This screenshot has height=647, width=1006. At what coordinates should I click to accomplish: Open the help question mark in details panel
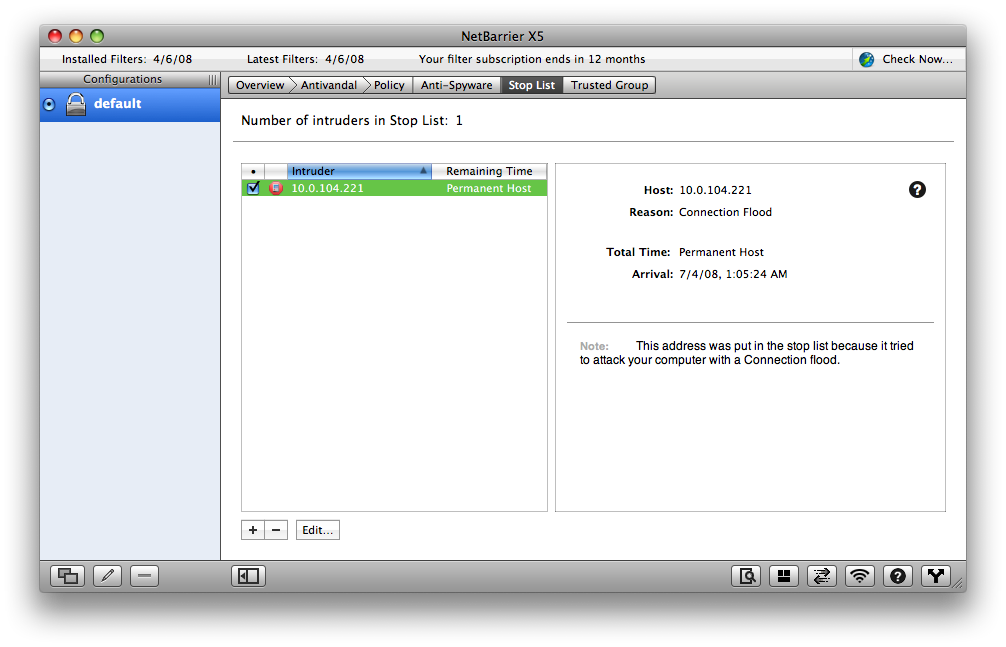917,189
